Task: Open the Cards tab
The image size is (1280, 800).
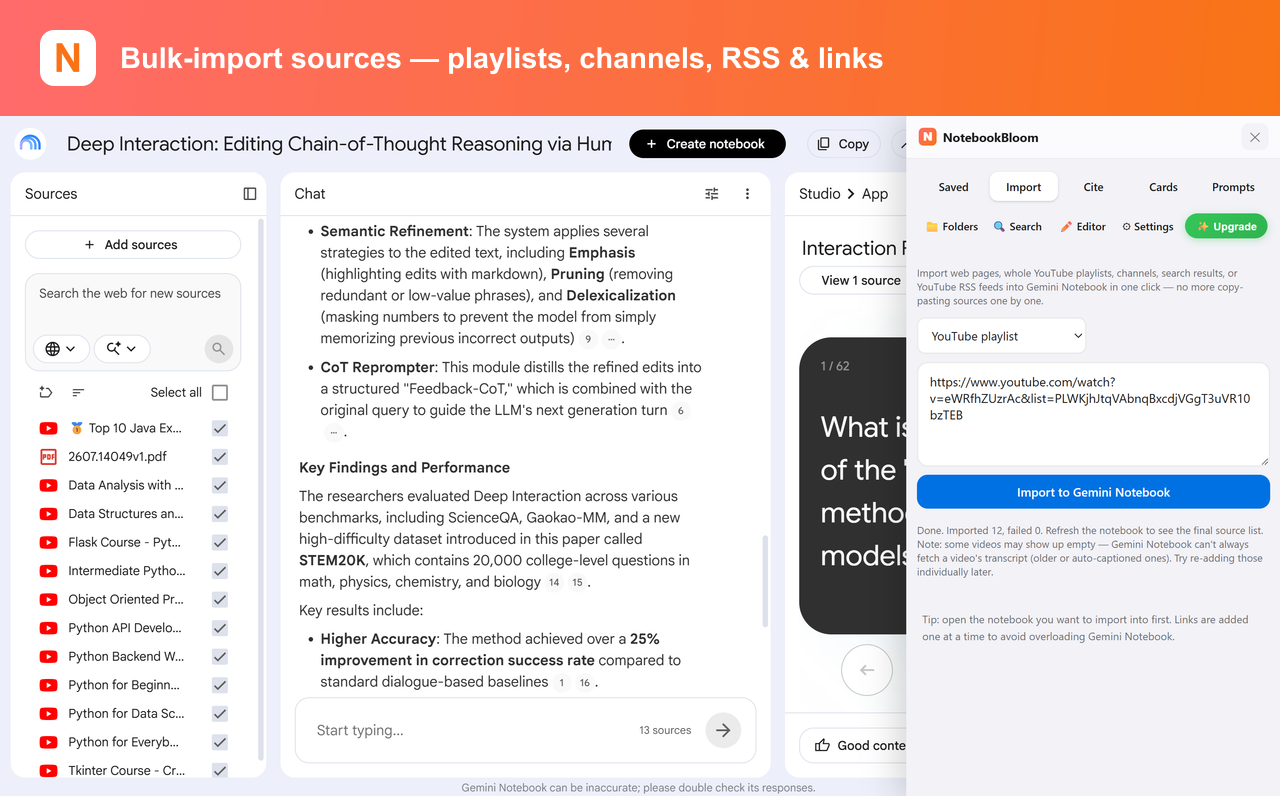Action: [x=1163, y=187]
